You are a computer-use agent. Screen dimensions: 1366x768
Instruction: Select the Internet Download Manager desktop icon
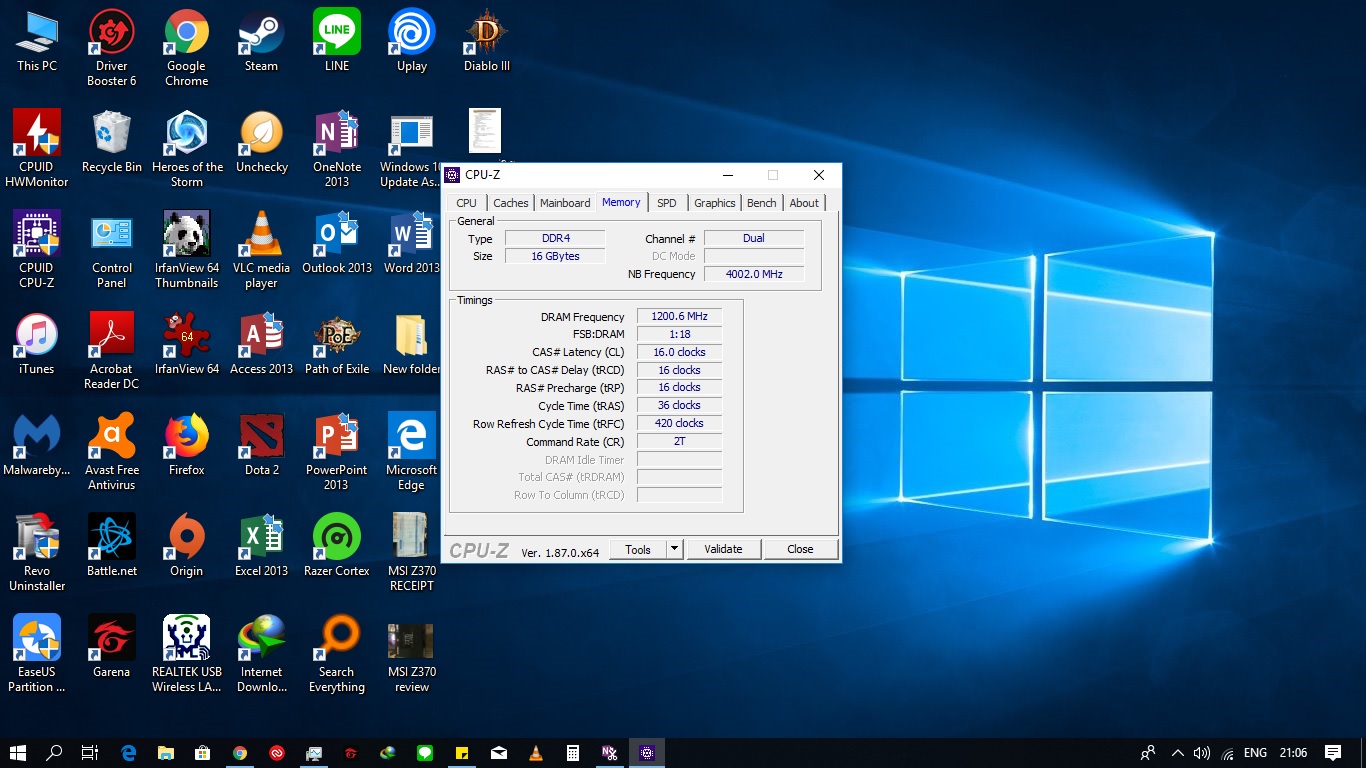[262, 654]
